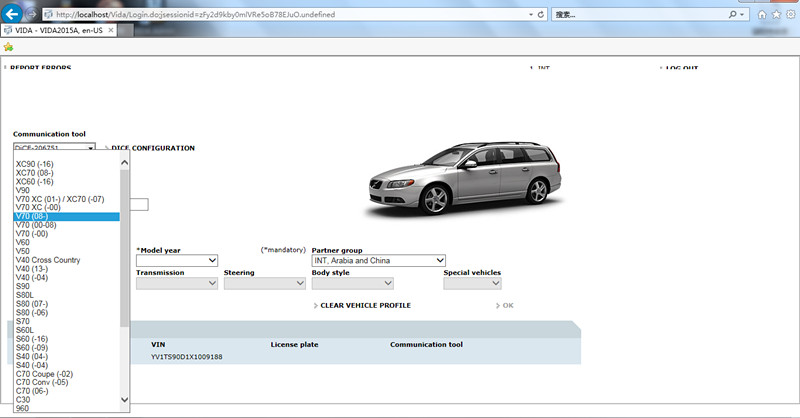Open the Model year dropdown
This screenshot has height=418, width=800.
coord(177,260)
